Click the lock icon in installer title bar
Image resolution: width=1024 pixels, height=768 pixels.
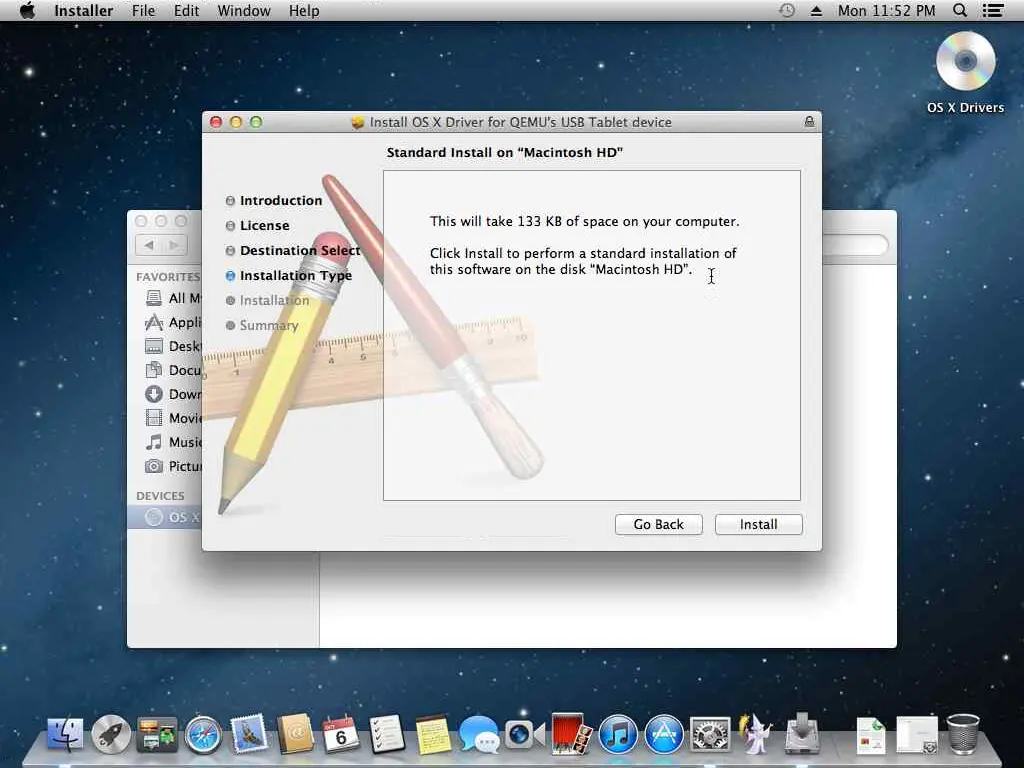(809, 121)
